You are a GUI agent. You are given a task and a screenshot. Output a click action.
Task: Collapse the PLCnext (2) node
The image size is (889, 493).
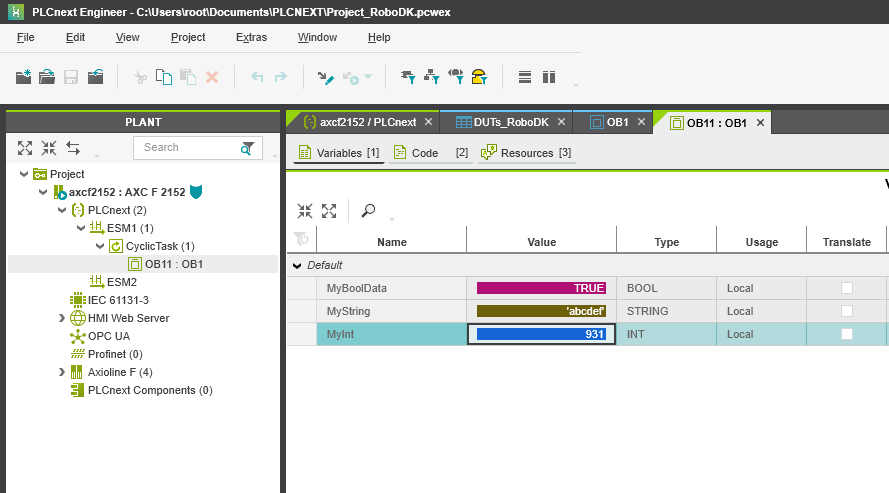point(62,210)
